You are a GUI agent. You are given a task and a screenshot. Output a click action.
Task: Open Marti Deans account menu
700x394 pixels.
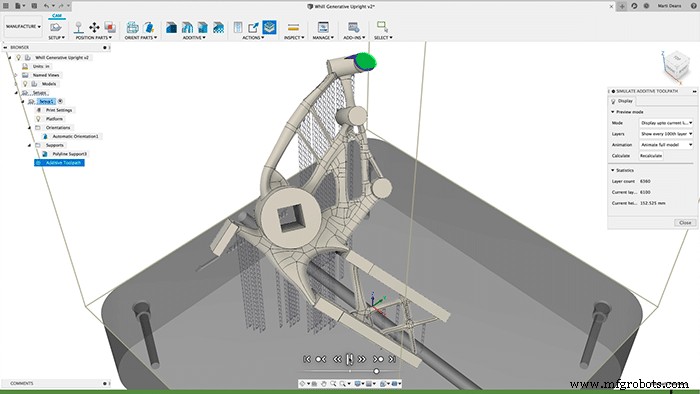(x=669, y=6)
